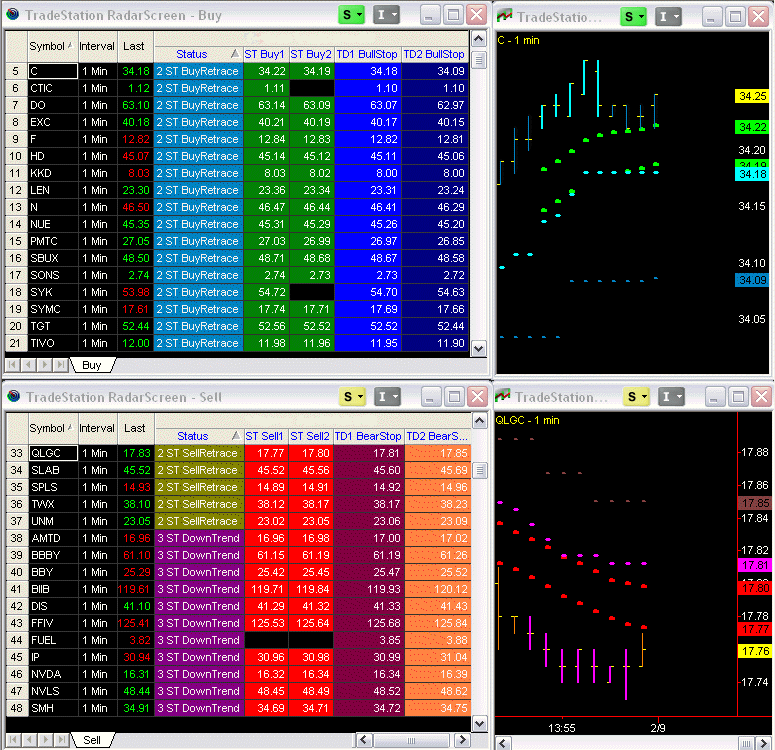
Task: Open the green S symbol-link dropdown in the Buy RadarScreen
Action: 351,15
